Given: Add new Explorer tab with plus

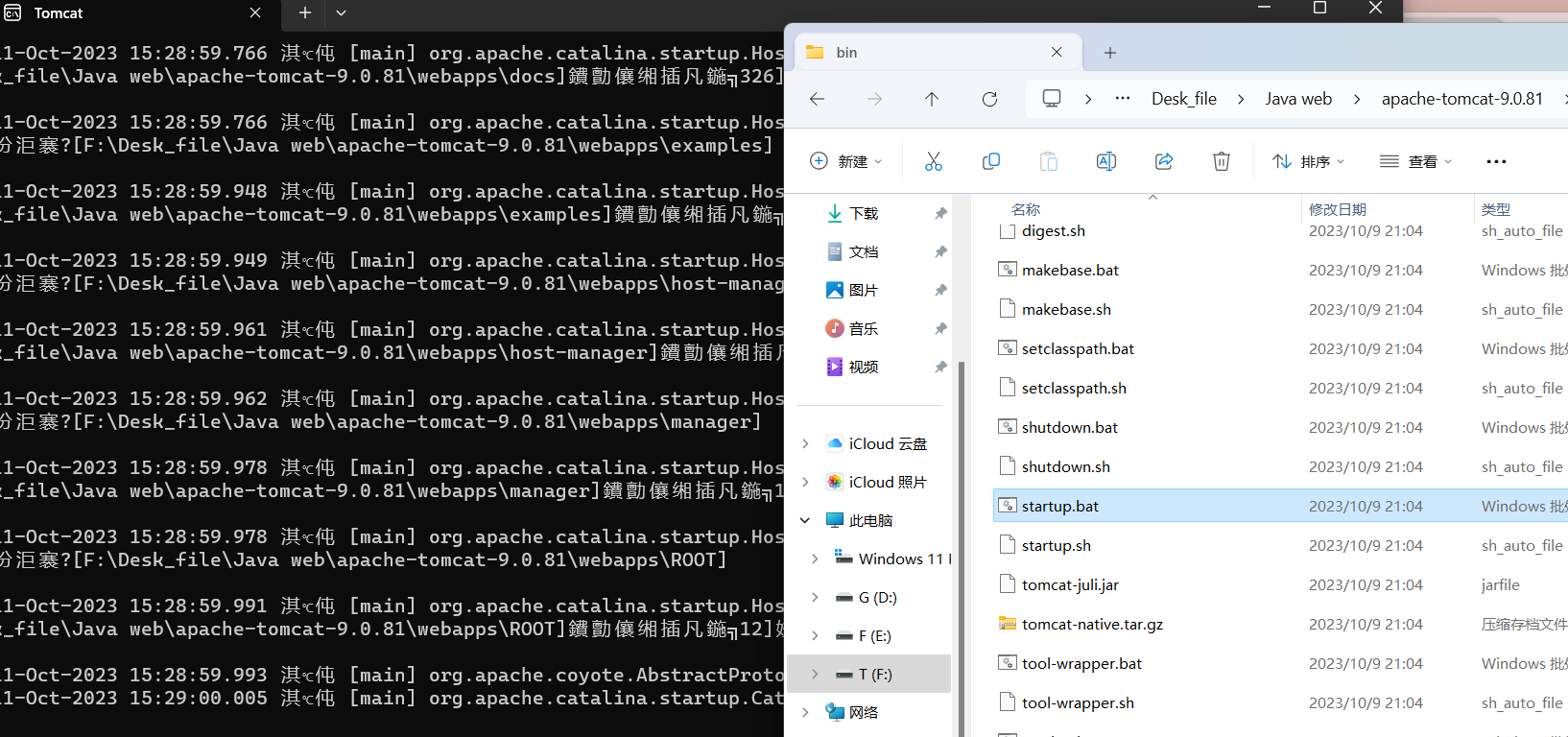Looking at the screenshot, I should (x=1110, y=53).
